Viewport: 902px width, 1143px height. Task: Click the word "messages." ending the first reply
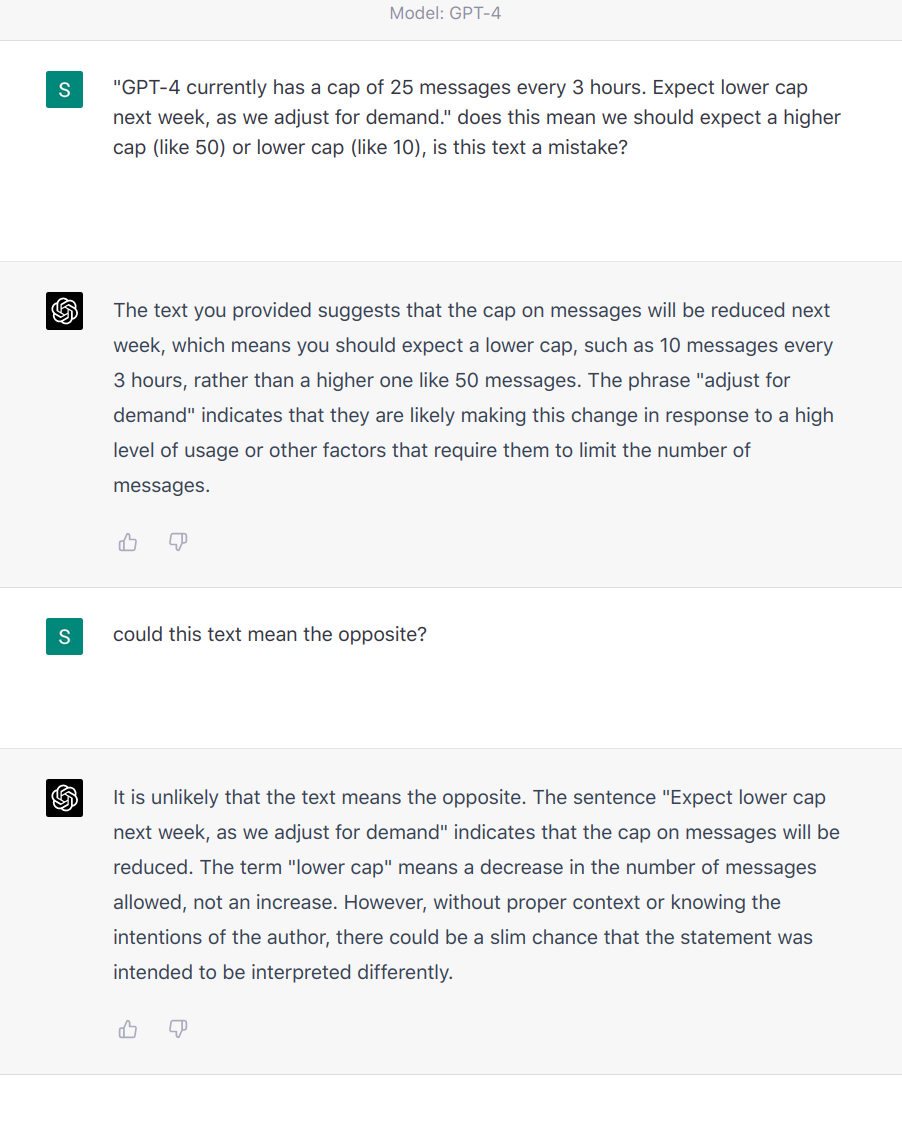pos(161,485)
